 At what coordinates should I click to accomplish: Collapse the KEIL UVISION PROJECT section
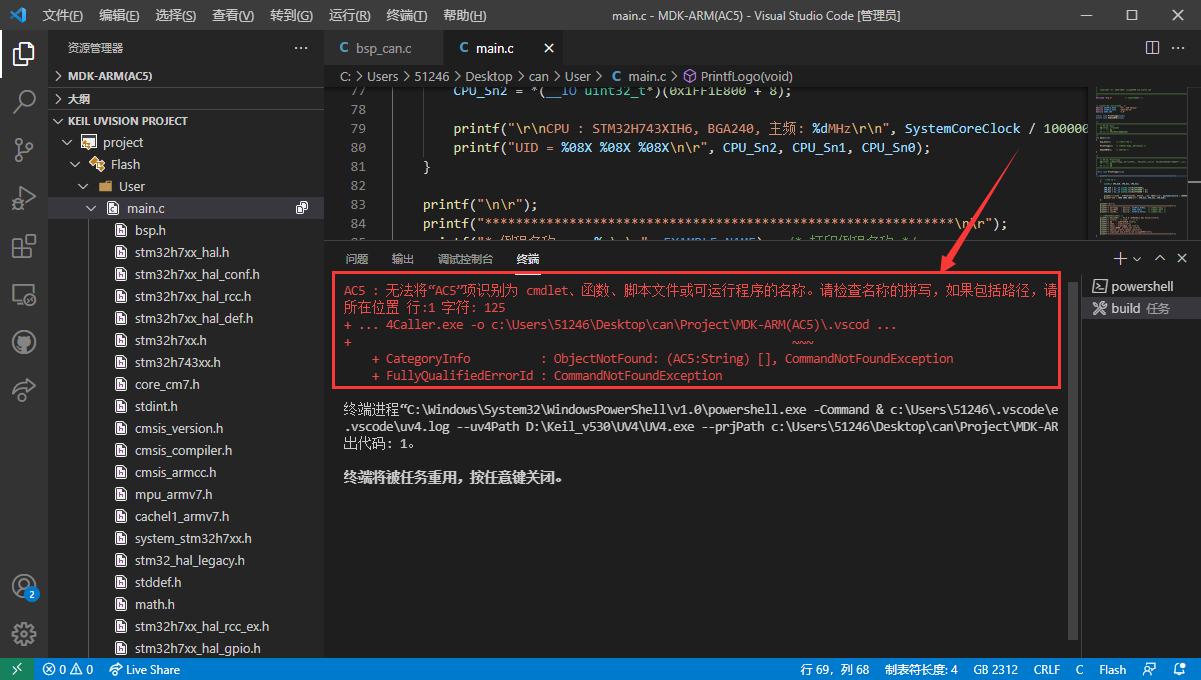click(186, 120)
